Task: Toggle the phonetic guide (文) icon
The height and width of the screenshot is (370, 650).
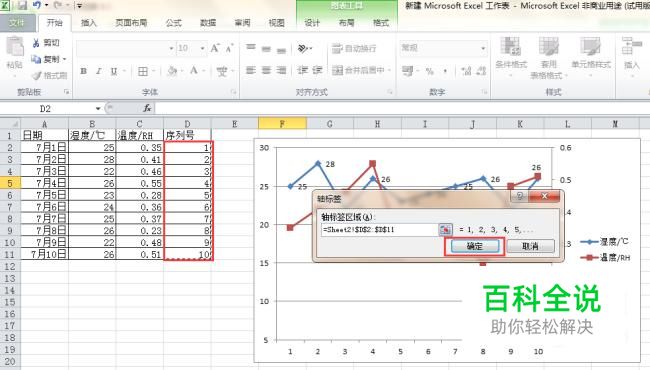Action: (222, 71)
